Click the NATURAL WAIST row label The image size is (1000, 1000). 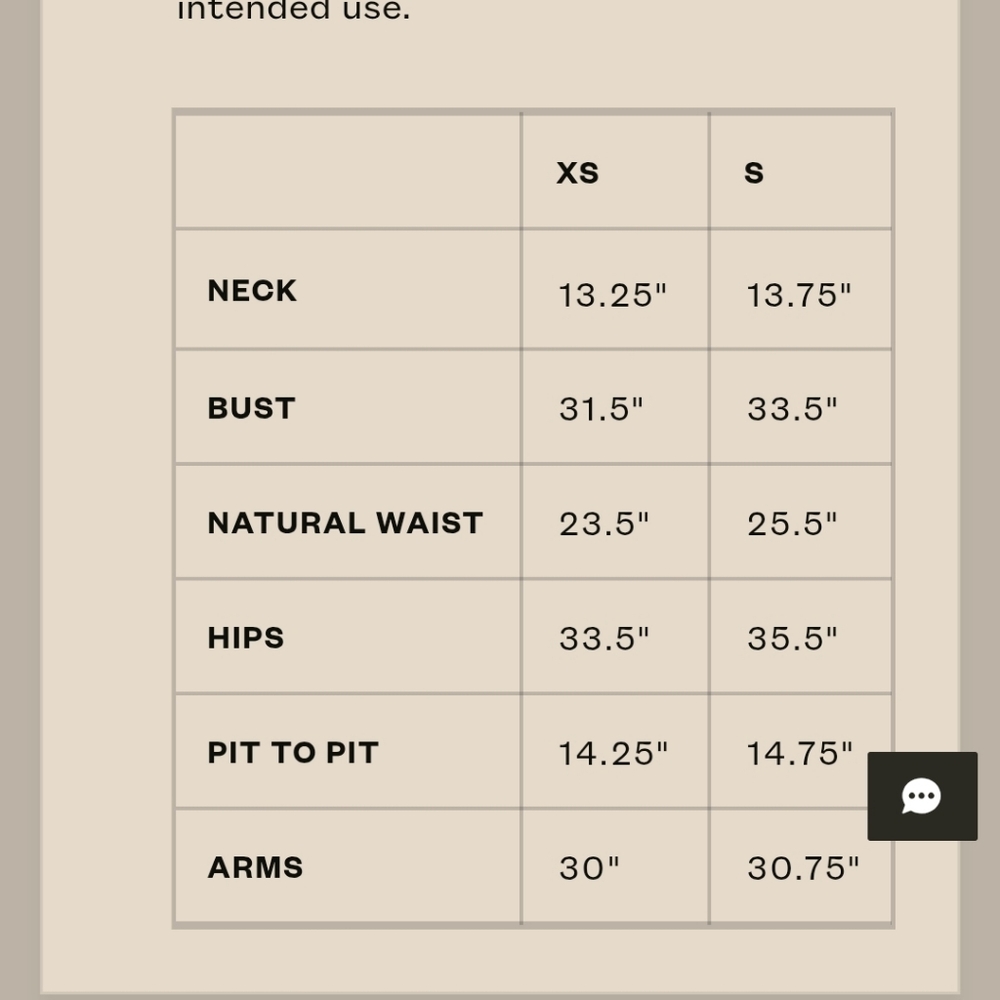[345, 523]
